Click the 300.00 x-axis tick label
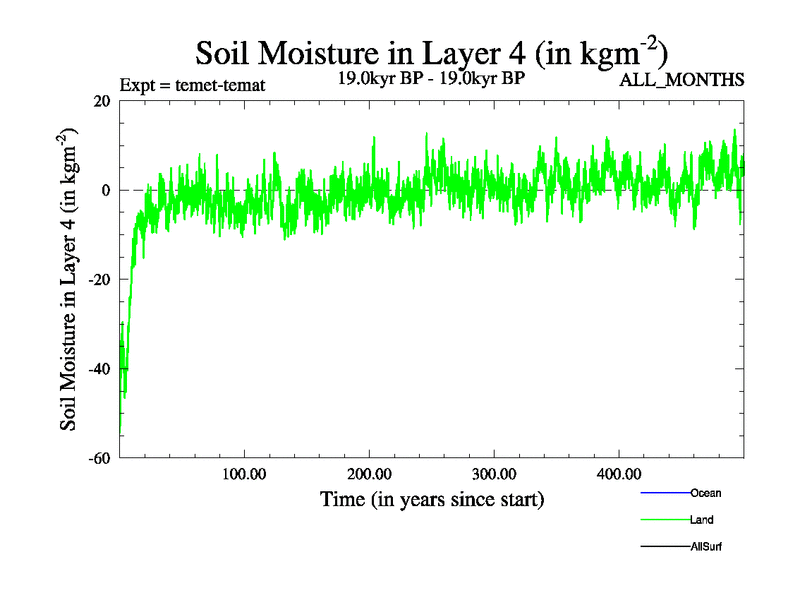 point(494,474)
